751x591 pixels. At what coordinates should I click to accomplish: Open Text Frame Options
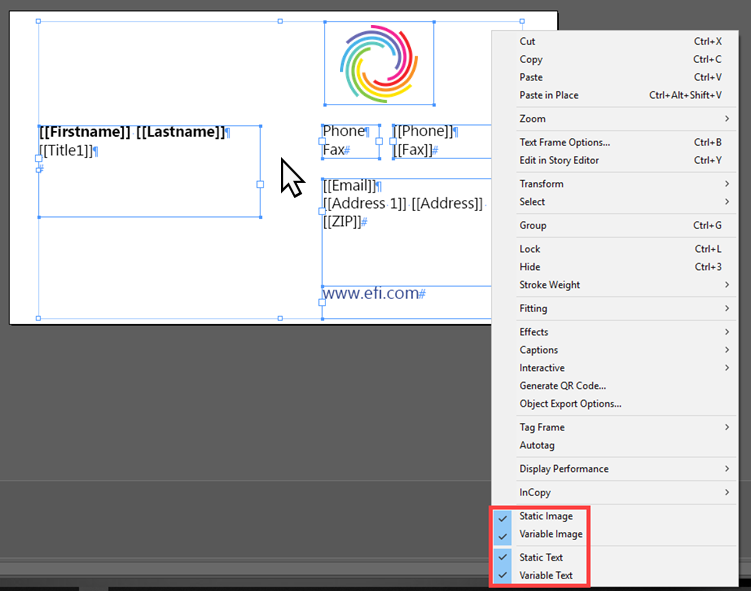(564, 143)
